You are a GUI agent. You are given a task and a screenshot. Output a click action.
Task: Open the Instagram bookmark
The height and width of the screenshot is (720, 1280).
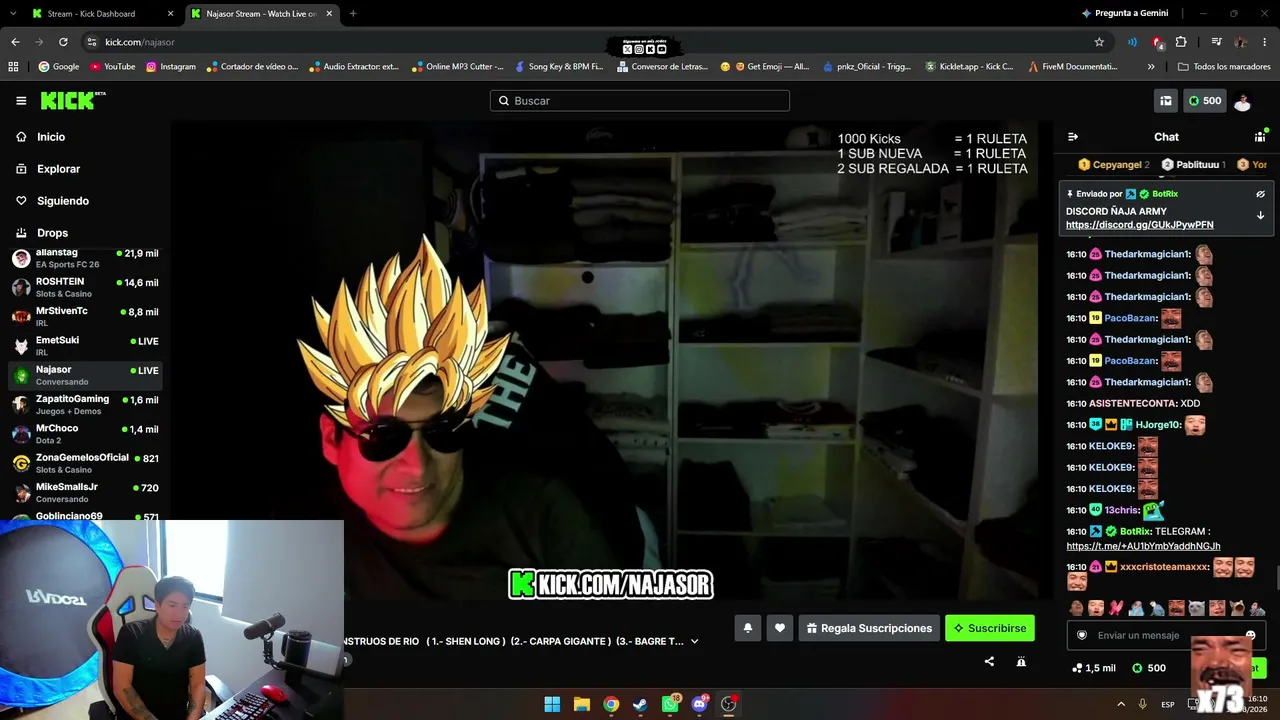coord(171,67)
